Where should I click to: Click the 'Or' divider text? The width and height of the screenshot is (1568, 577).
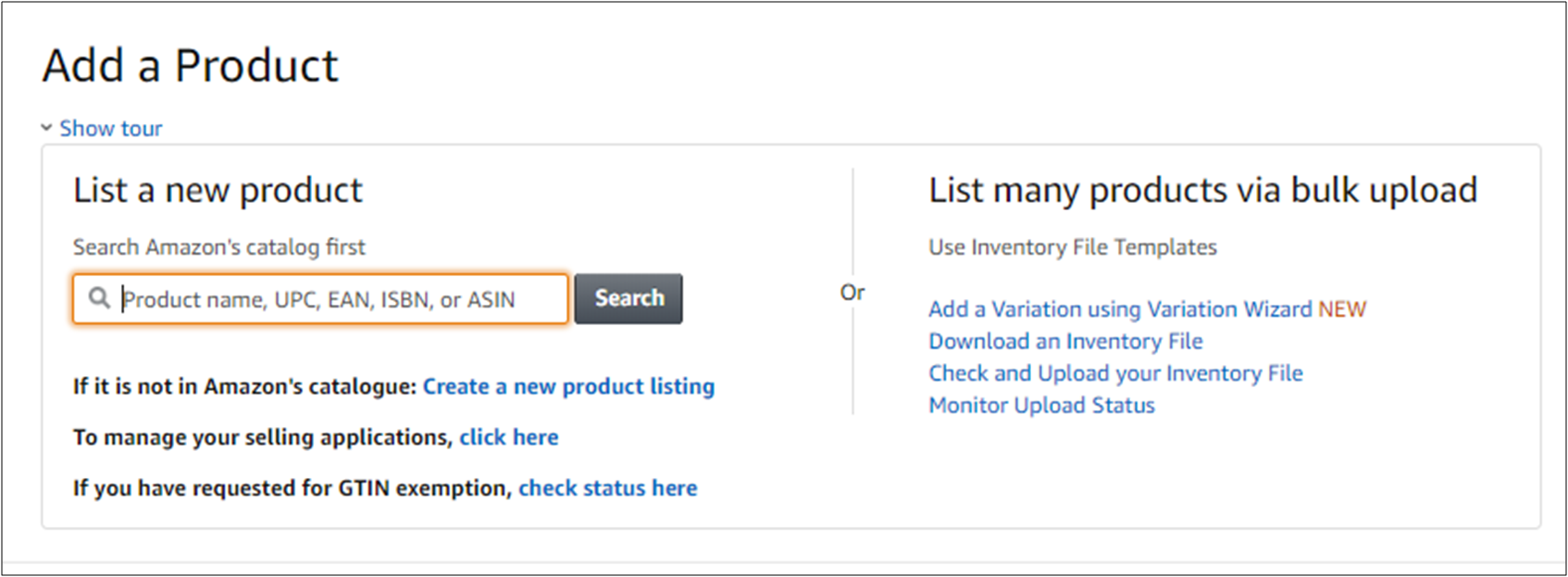(852, 293)
